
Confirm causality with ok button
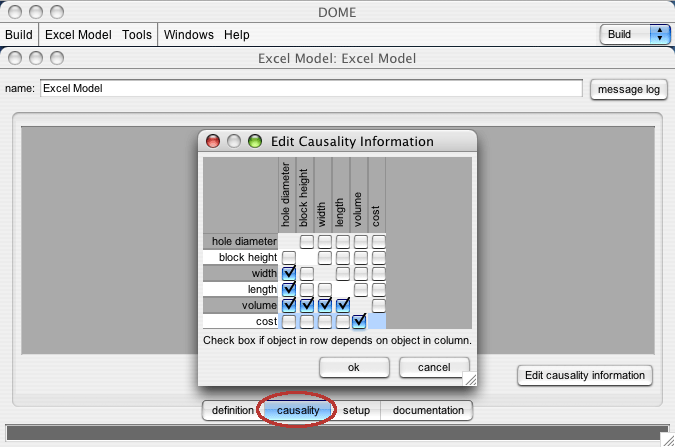click(x=354, y=367)
